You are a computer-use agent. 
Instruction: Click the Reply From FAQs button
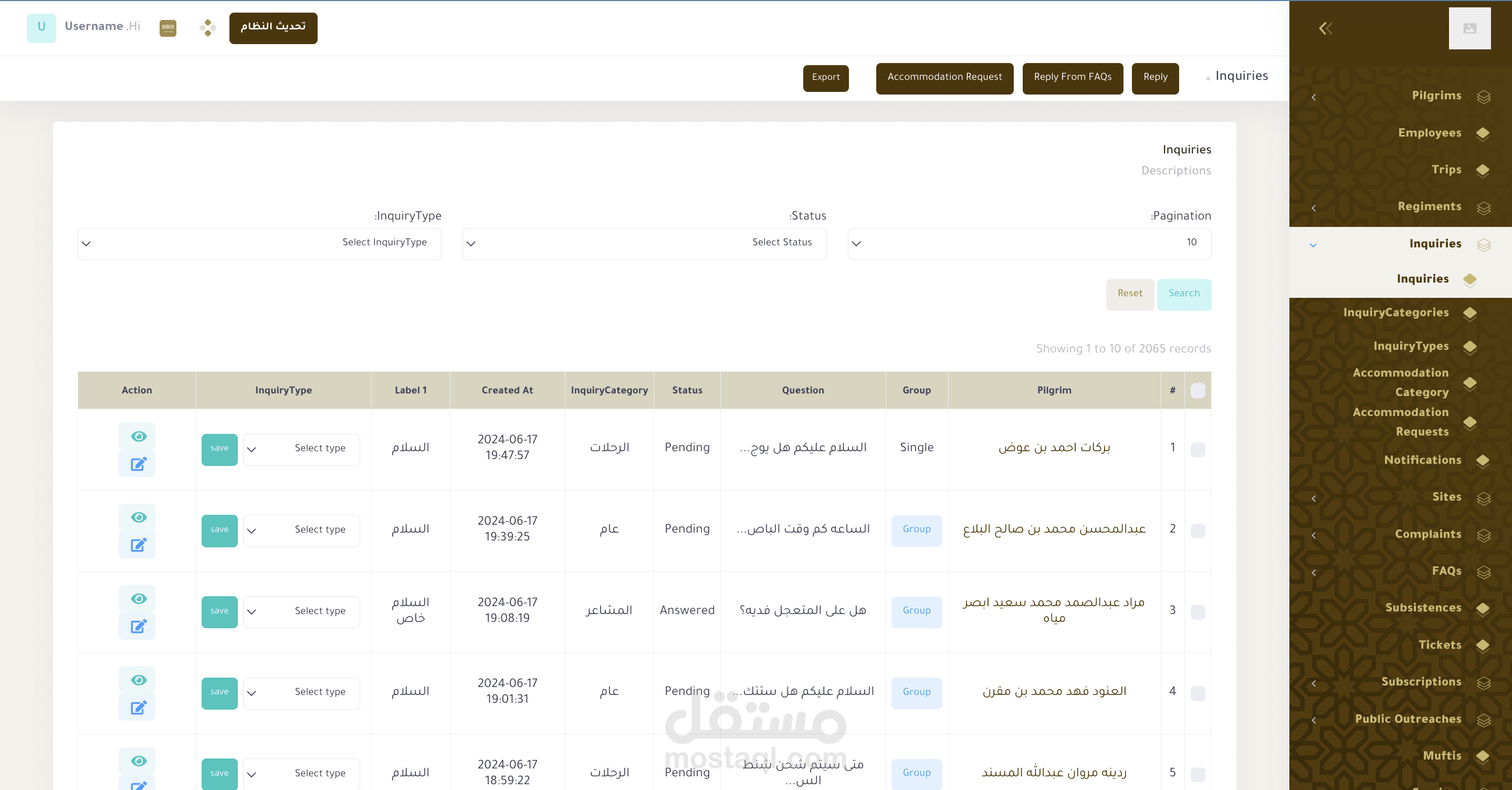[x=1072, y=78]
